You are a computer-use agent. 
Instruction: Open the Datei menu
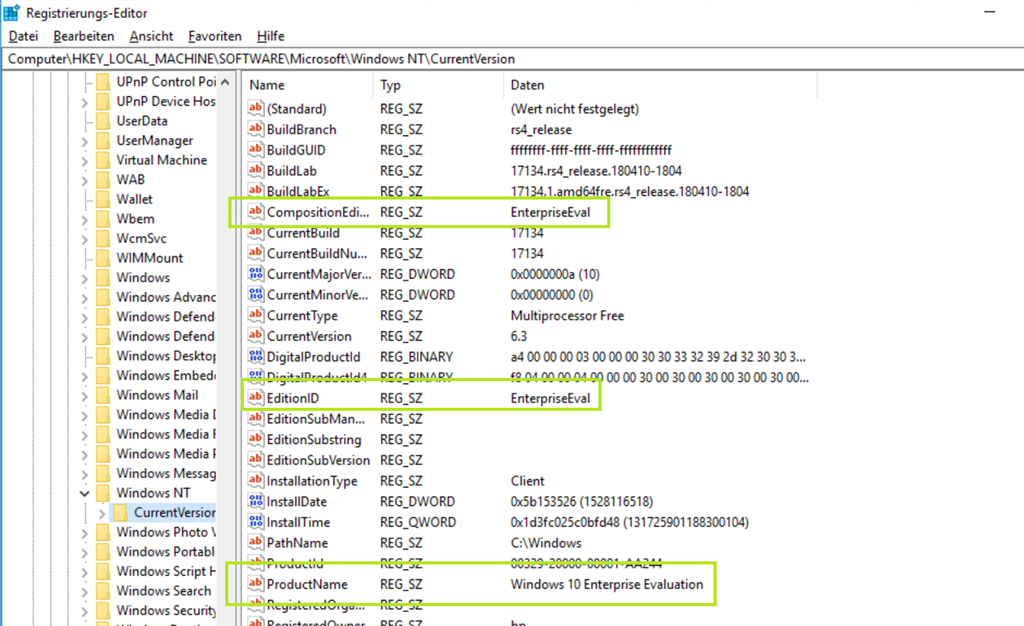[23, 36]
